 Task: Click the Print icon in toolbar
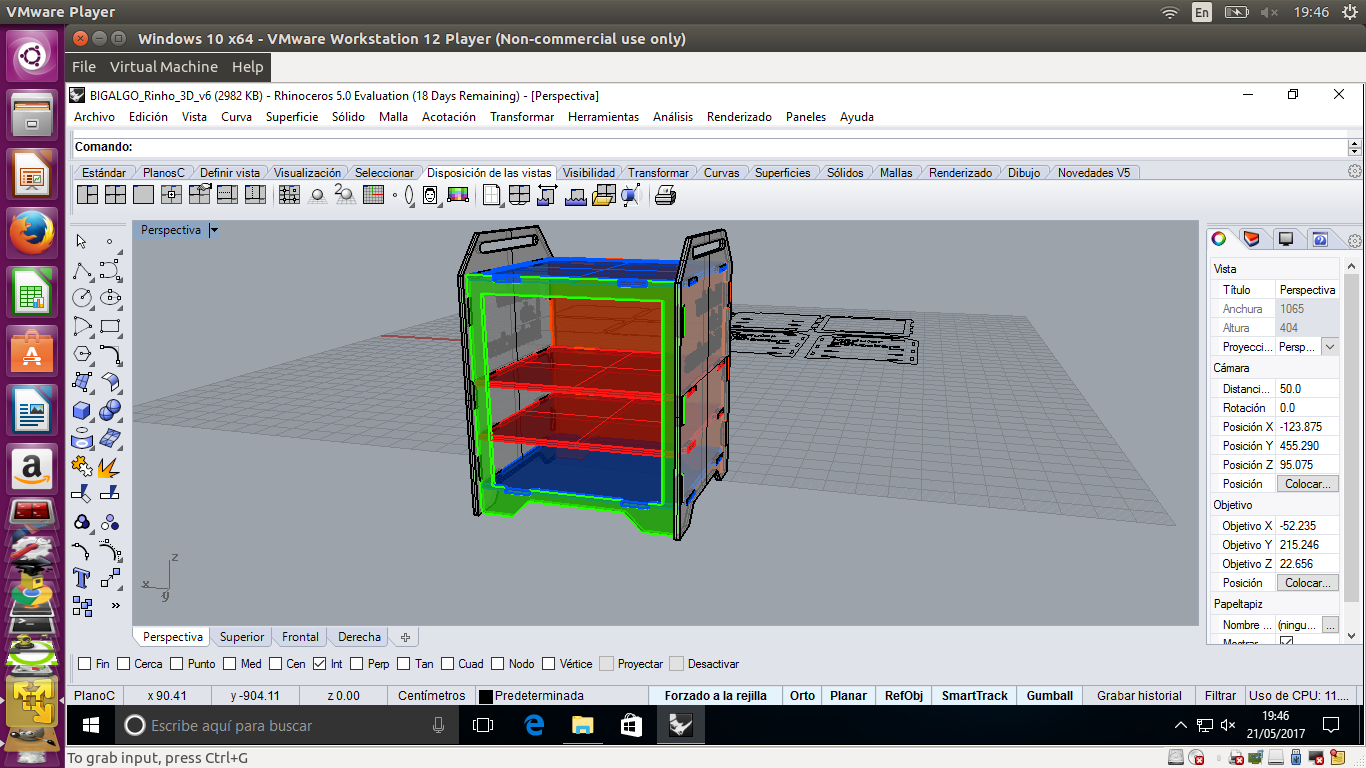pyautogui.click(x=665, y=195)
